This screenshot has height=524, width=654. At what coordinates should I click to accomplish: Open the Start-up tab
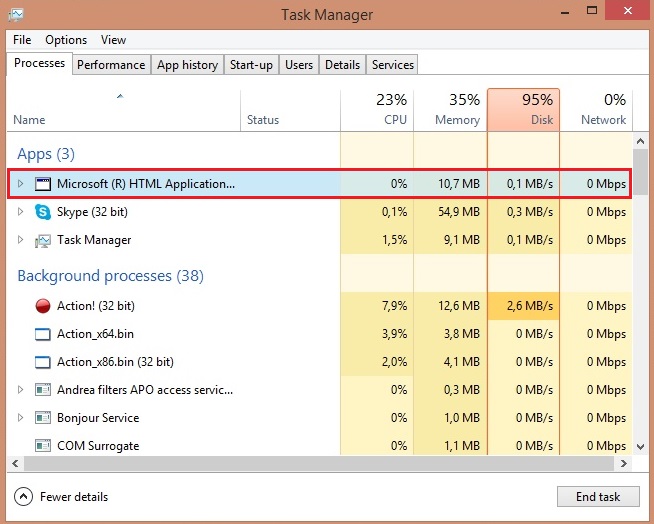pyautogui.click(x=251, y=65)
